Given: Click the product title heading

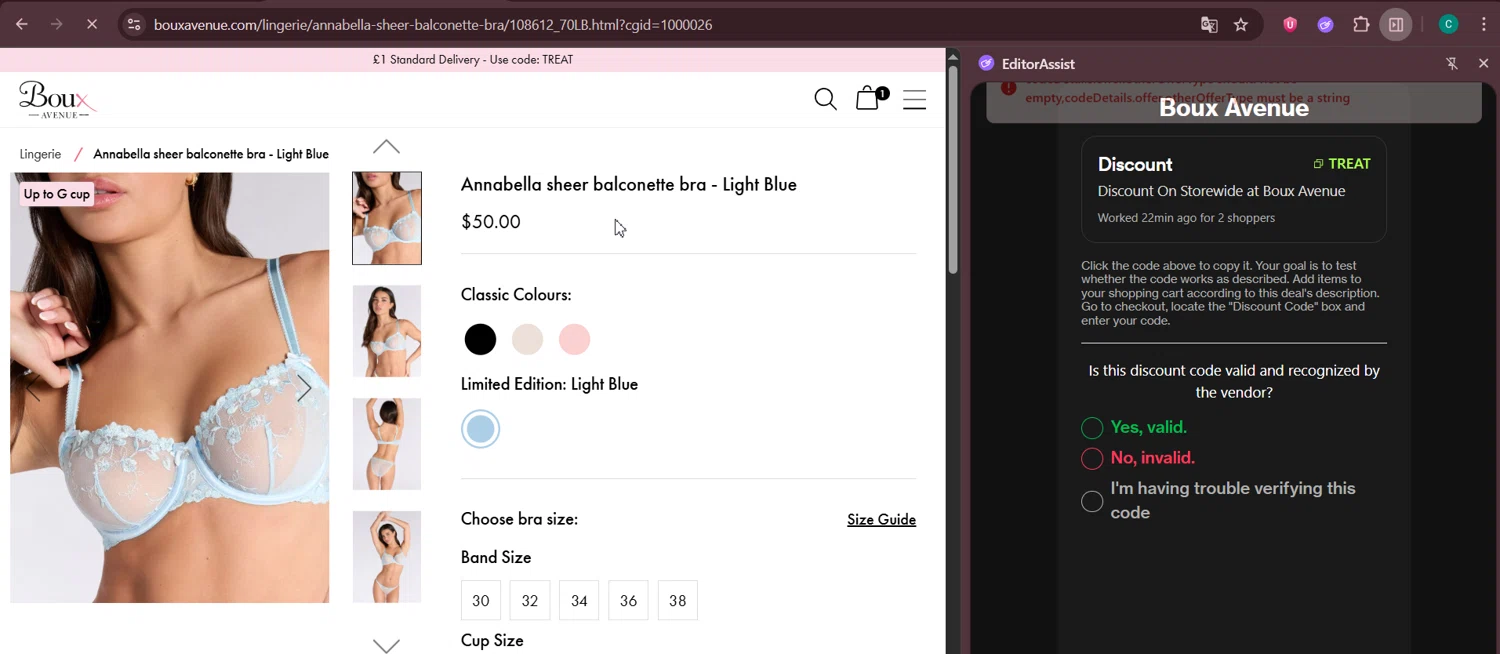Looking at the screenshot, I should [629, 184].
